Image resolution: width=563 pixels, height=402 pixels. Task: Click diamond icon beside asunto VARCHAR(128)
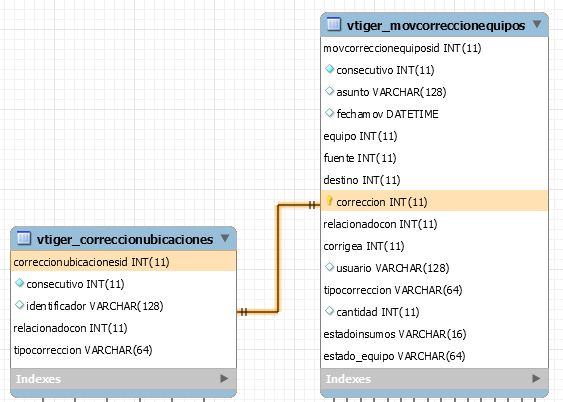point(329,91)
